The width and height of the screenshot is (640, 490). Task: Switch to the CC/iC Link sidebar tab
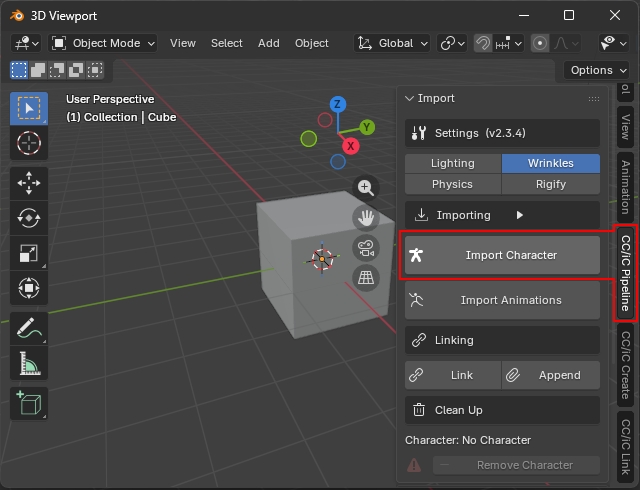[625, 447]
